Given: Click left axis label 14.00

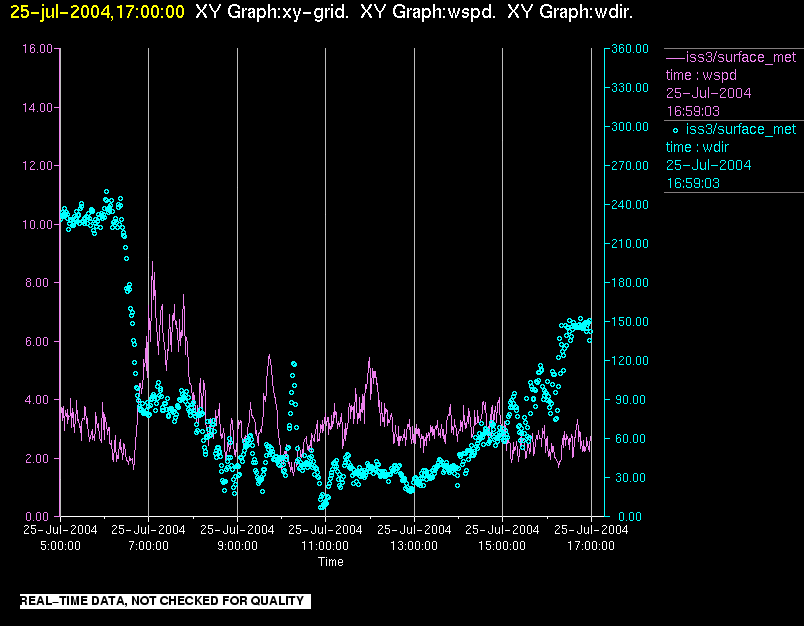Looking at the screenshot, I should point(37,107).
